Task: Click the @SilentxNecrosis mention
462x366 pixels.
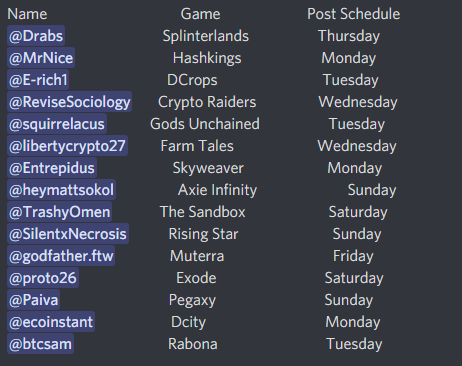Action: [68, 234]
